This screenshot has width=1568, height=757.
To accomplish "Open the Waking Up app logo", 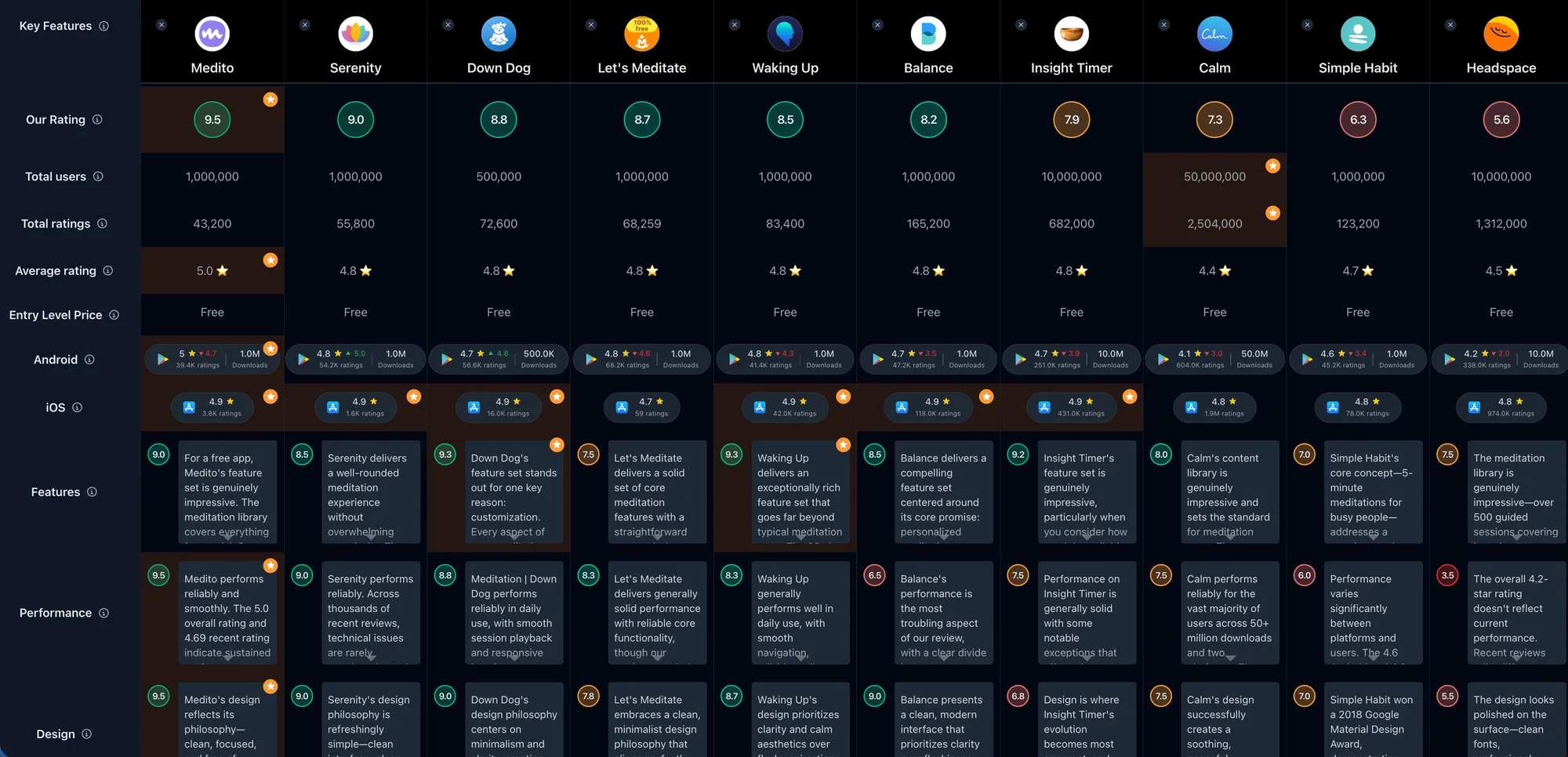I will pyautogui.click(x=785, y=34).
